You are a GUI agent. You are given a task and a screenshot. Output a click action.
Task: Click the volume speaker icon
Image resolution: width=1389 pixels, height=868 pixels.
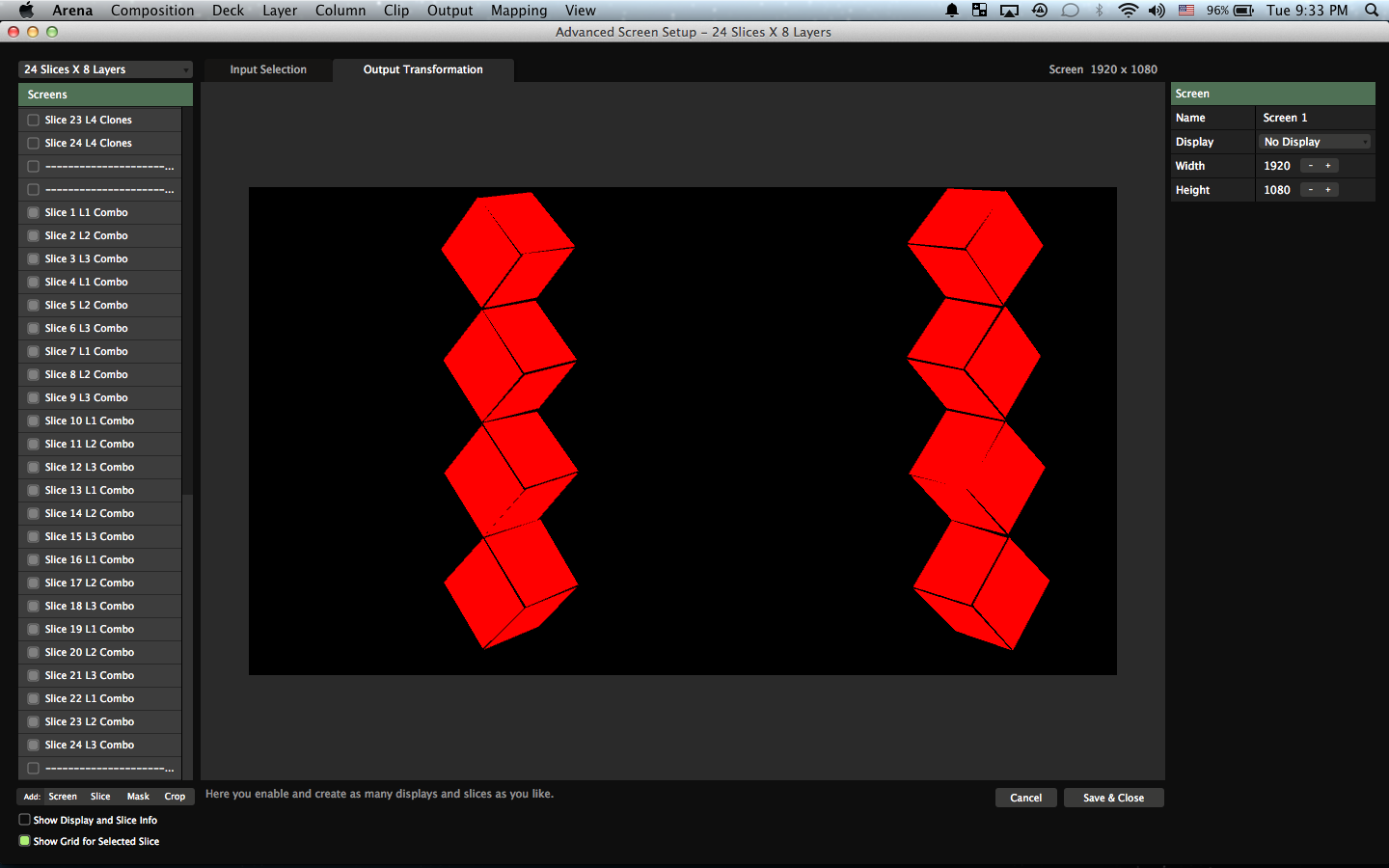pos(1157,11)
